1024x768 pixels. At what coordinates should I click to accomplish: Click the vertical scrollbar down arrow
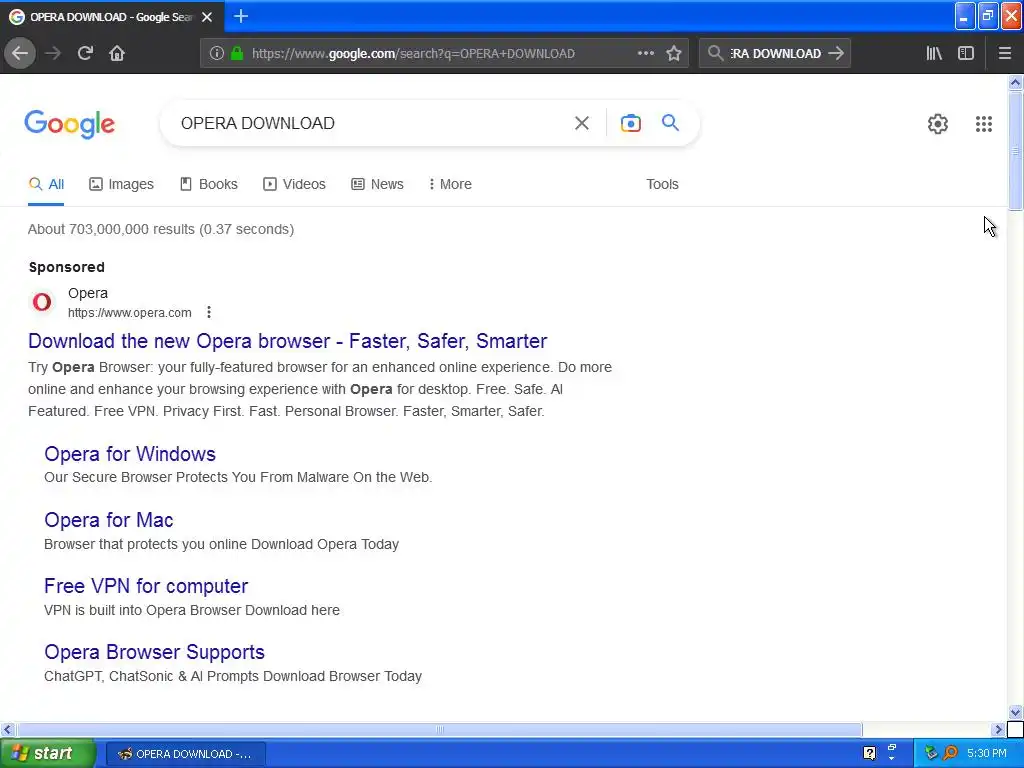pos(1015,712)
